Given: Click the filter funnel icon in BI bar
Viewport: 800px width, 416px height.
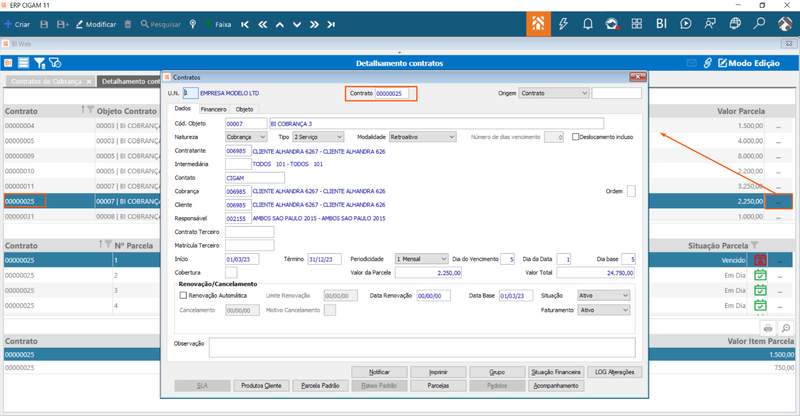Looking at the screenshot, I should click(39, 63).
